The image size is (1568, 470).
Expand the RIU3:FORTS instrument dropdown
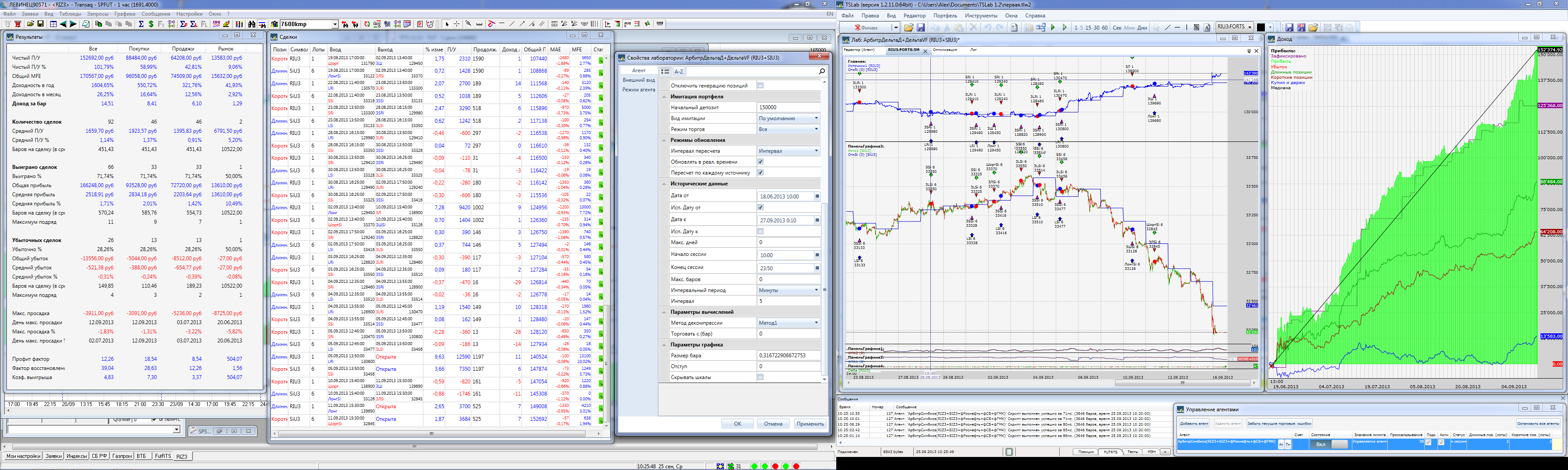point(1250,27)
